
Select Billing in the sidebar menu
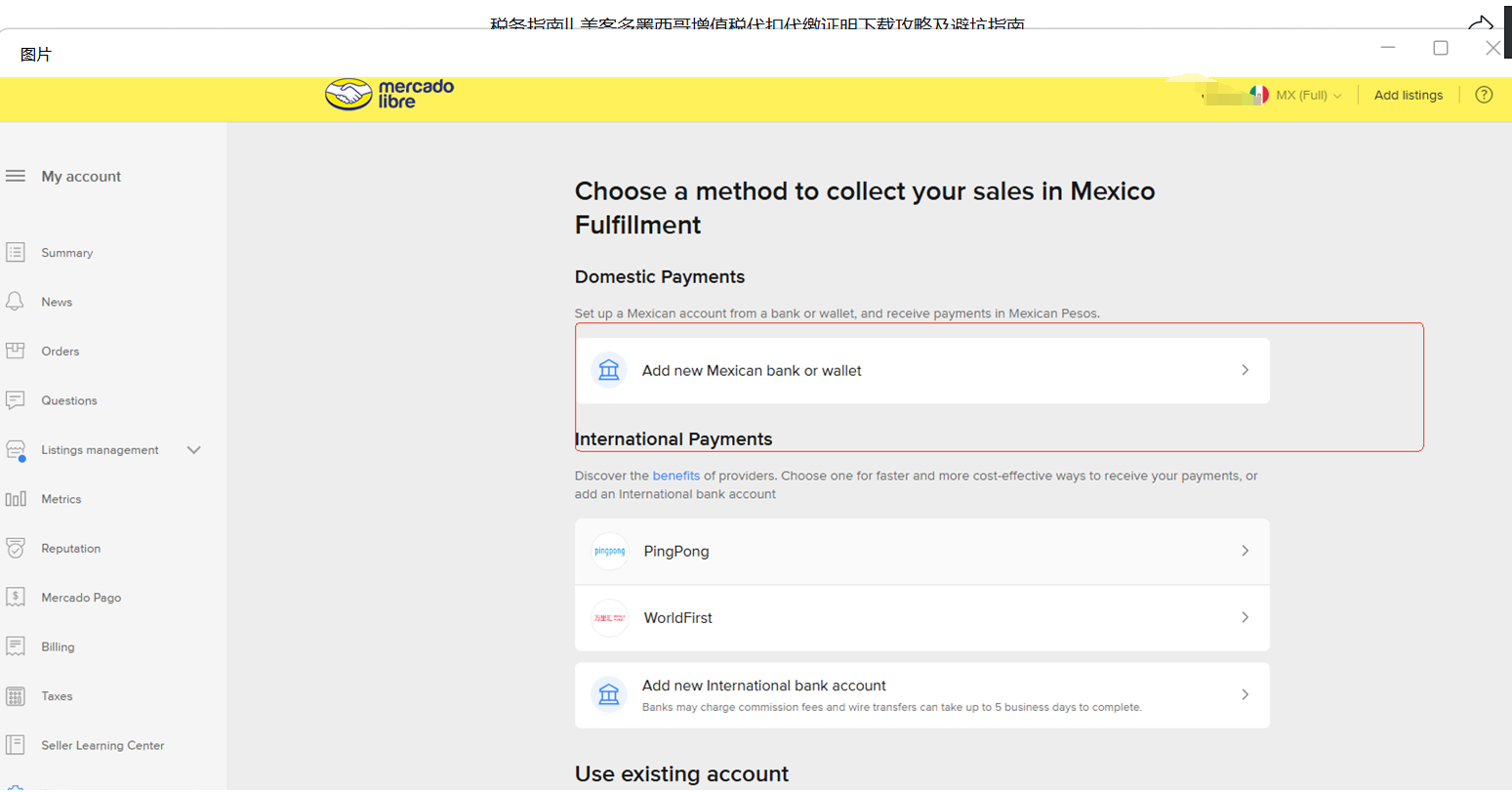point(58,646)
